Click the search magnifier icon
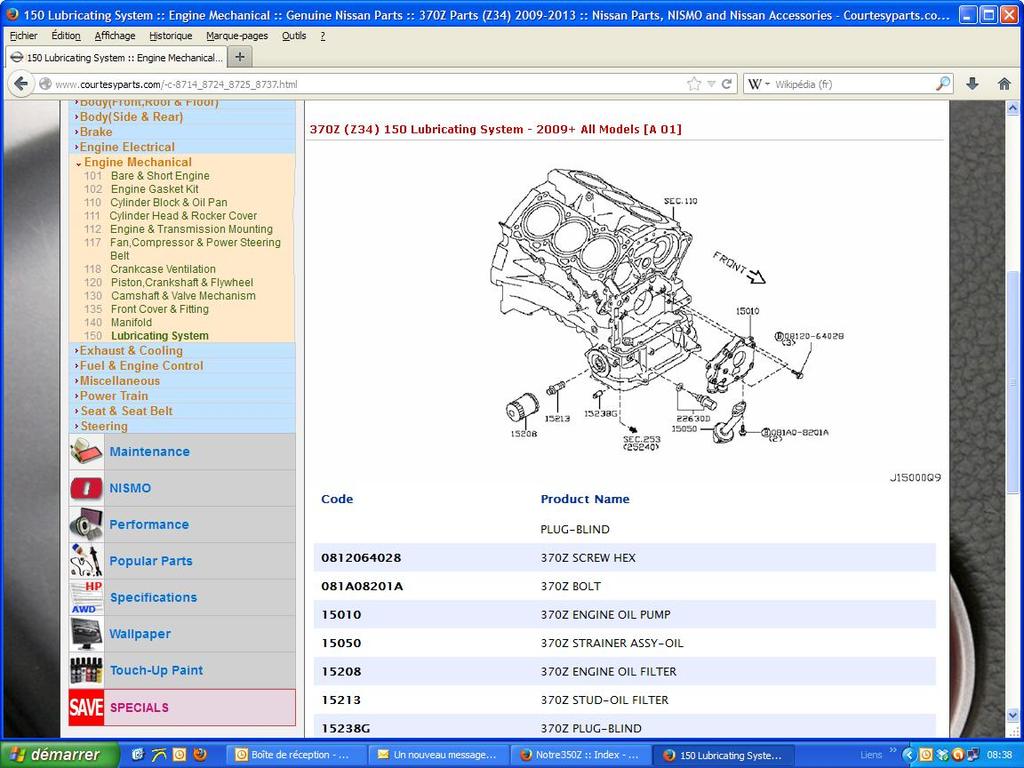The height and width of the screenshot is (768, 1024). coord(942,84)
